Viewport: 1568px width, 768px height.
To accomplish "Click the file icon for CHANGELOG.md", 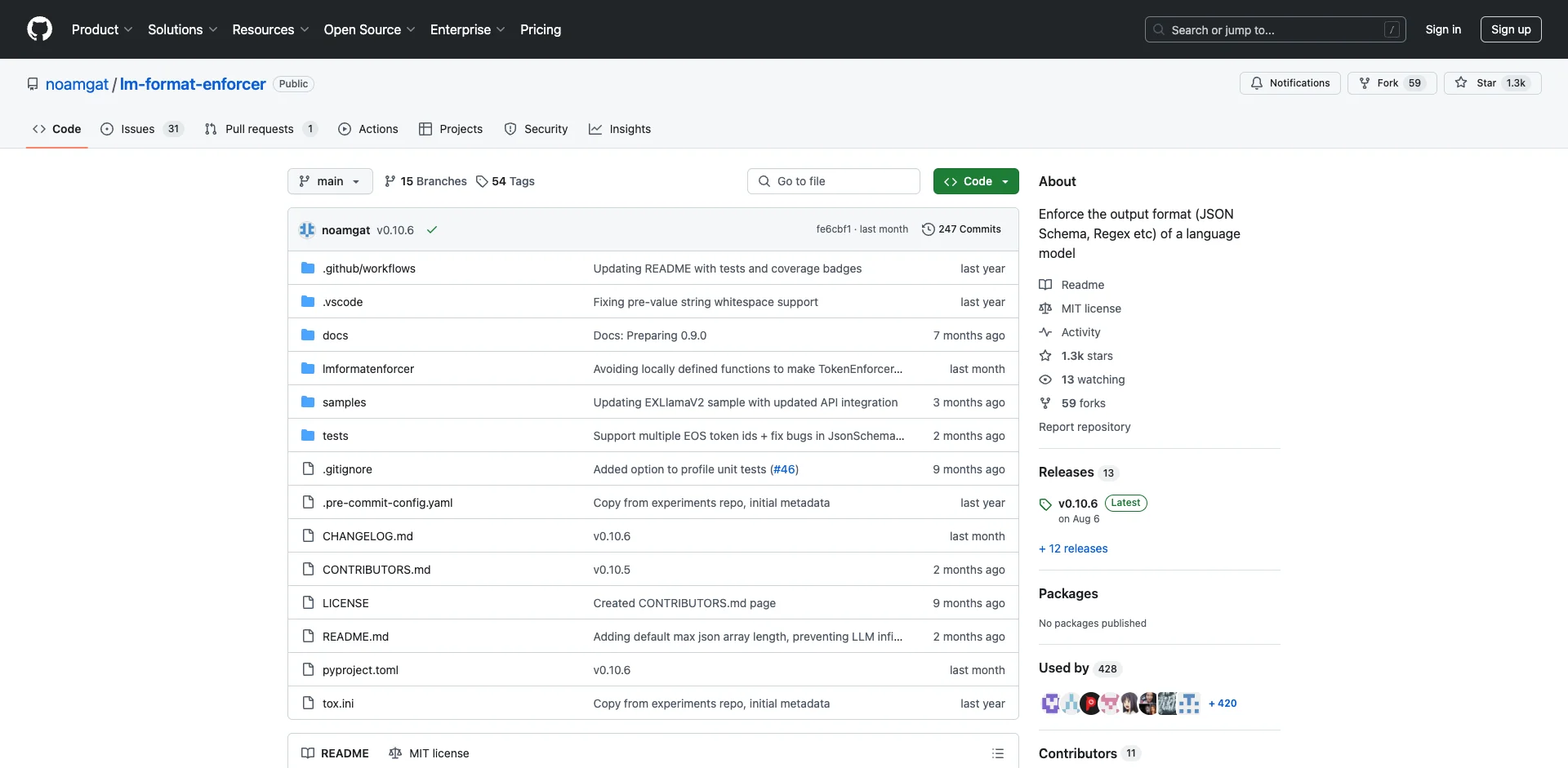I will (x=308, y=535).
